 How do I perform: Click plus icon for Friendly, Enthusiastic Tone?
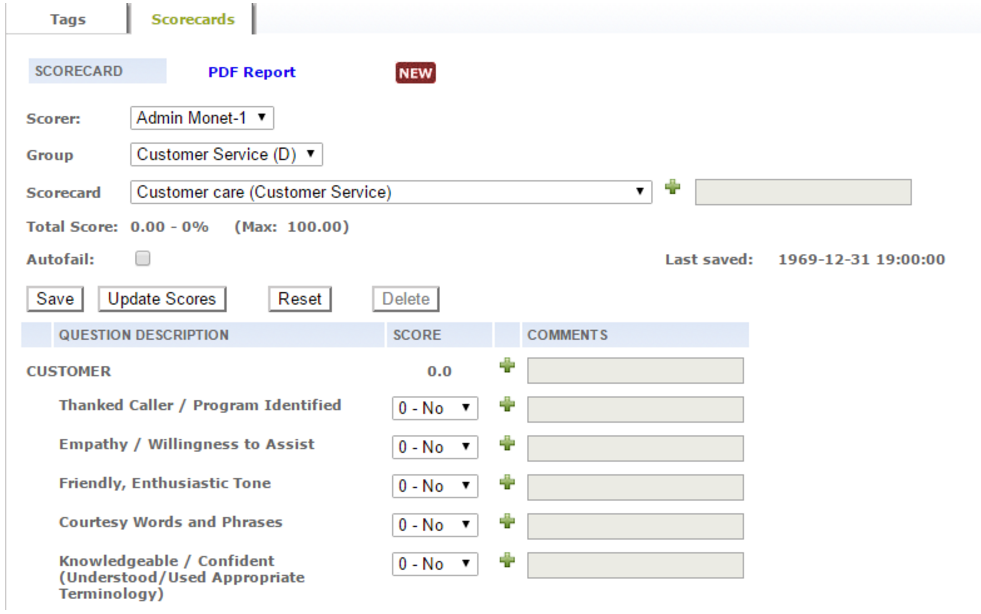point(507,483)
